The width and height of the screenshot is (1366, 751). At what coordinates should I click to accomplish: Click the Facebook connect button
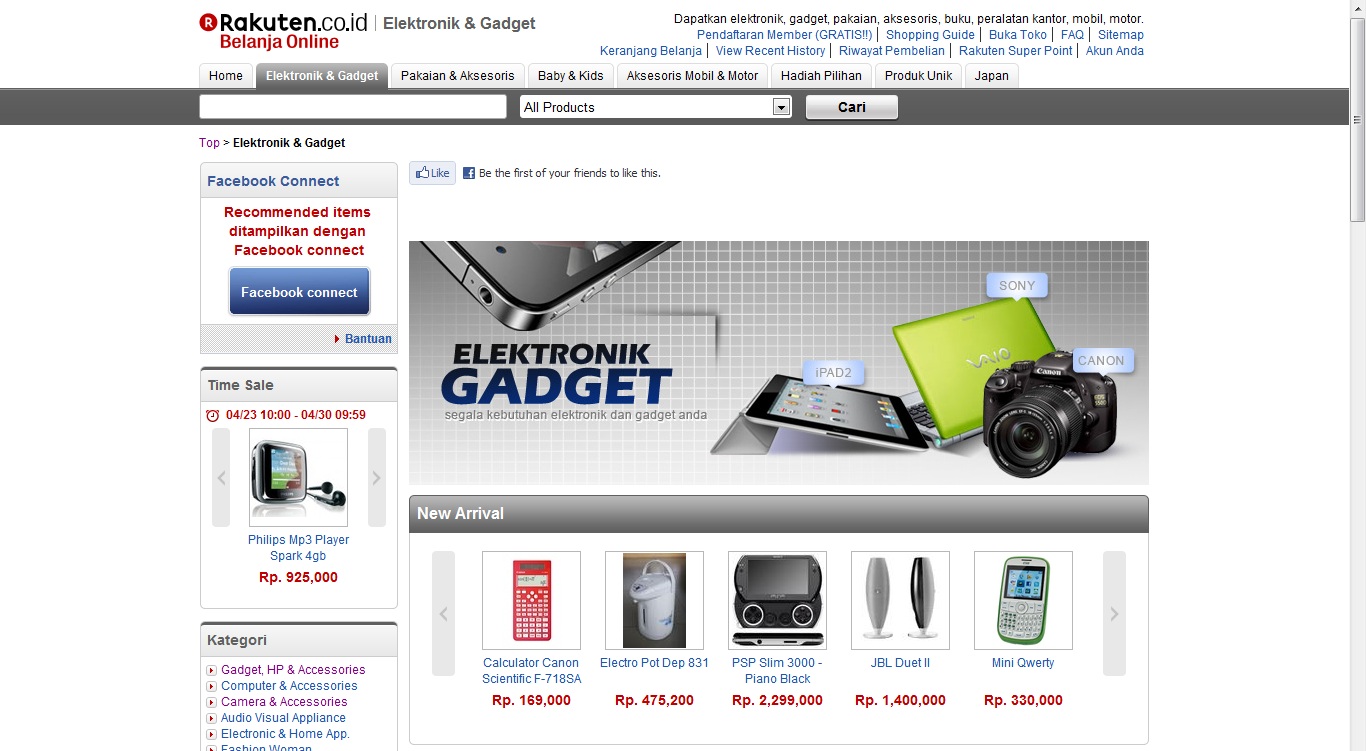(299, 292)
